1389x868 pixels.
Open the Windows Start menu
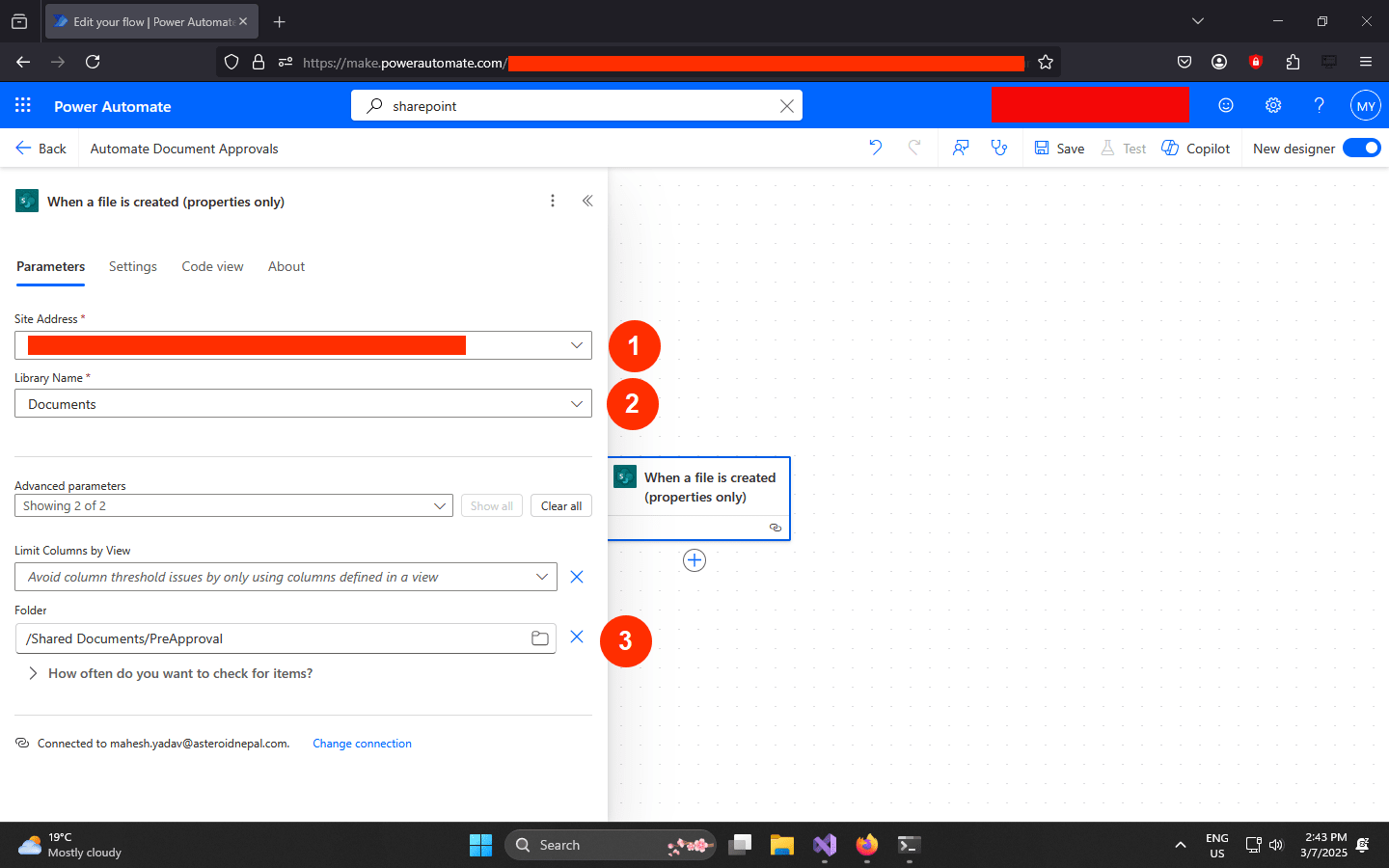(480, 845)
